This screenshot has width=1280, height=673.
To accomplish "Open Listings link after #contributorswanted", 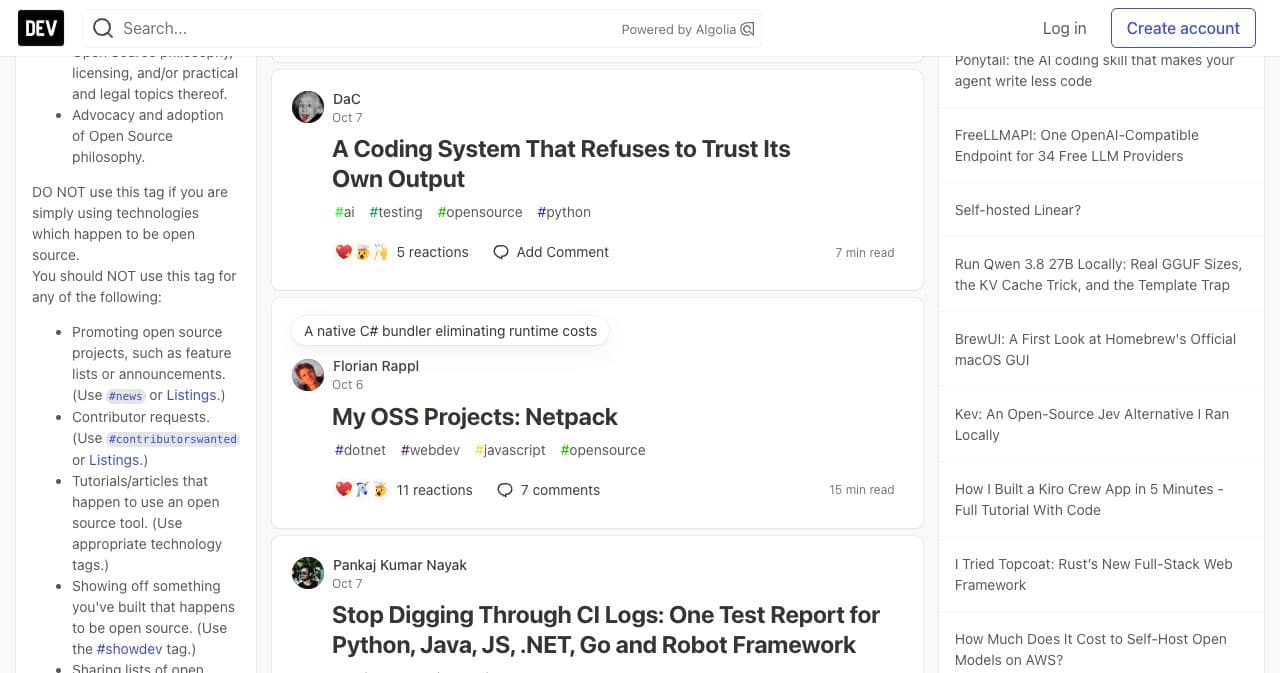I will pos(114,460).
